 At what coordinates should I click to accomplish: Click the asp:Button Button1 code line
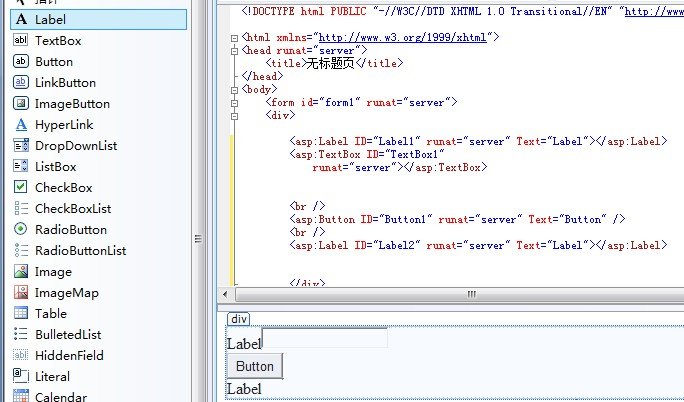coord(457,219)
